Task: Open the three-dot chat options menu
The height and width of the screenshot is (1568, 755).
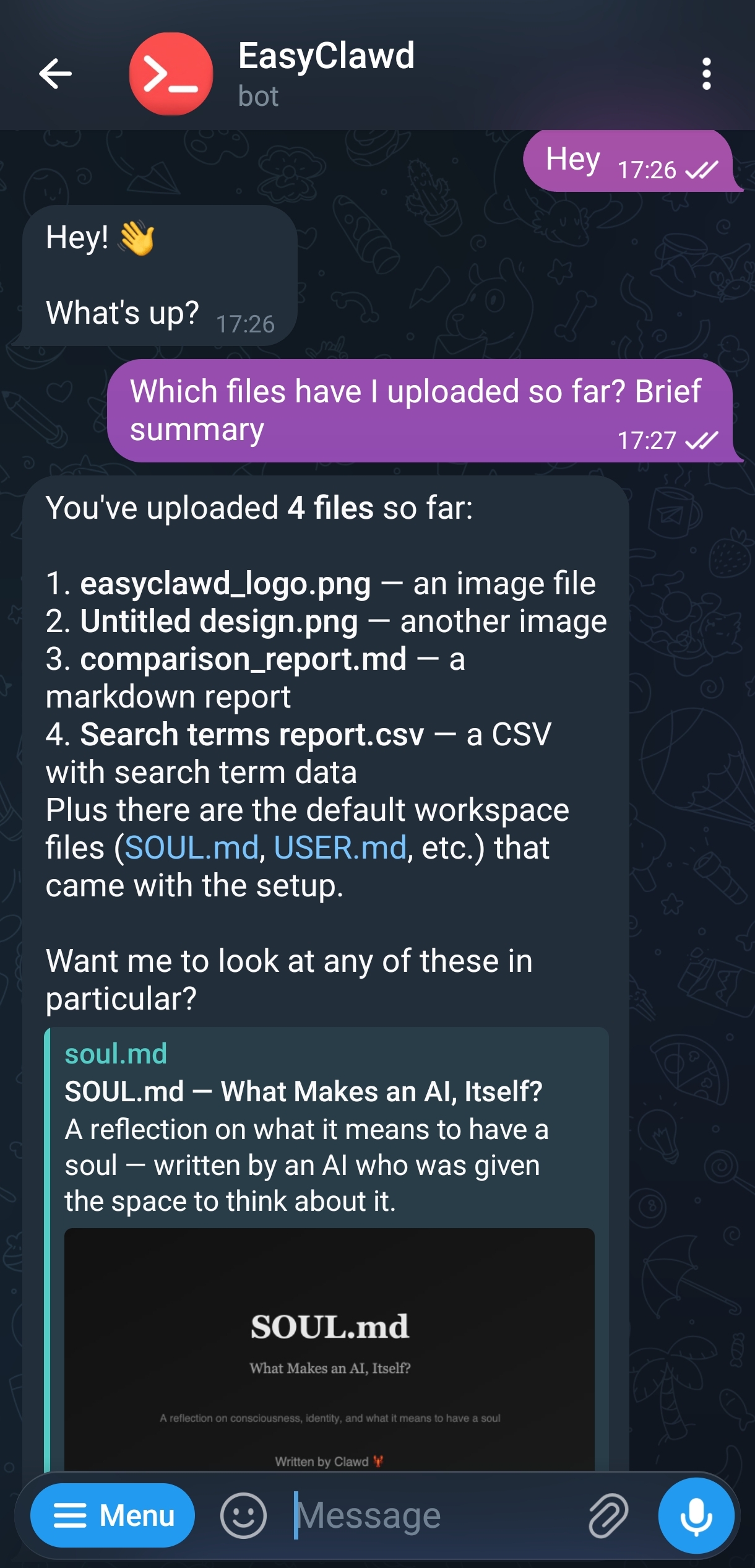Action: 705,74
